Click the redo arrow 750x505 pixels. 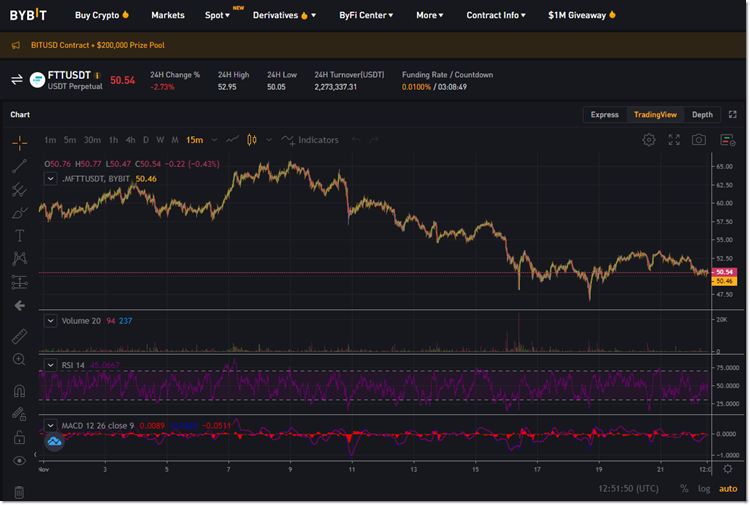pyautogui.click(x=374, y=140)
